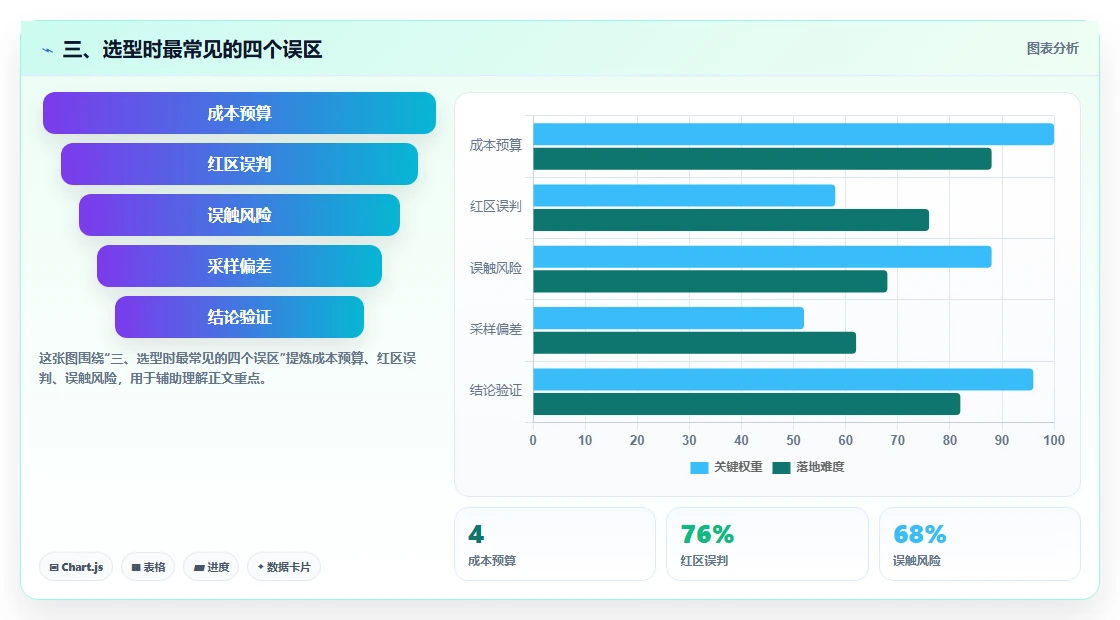Click the 关键权重 legend label
The height and width of the screenshot is (620, 1120).
[x=738, y=467]
